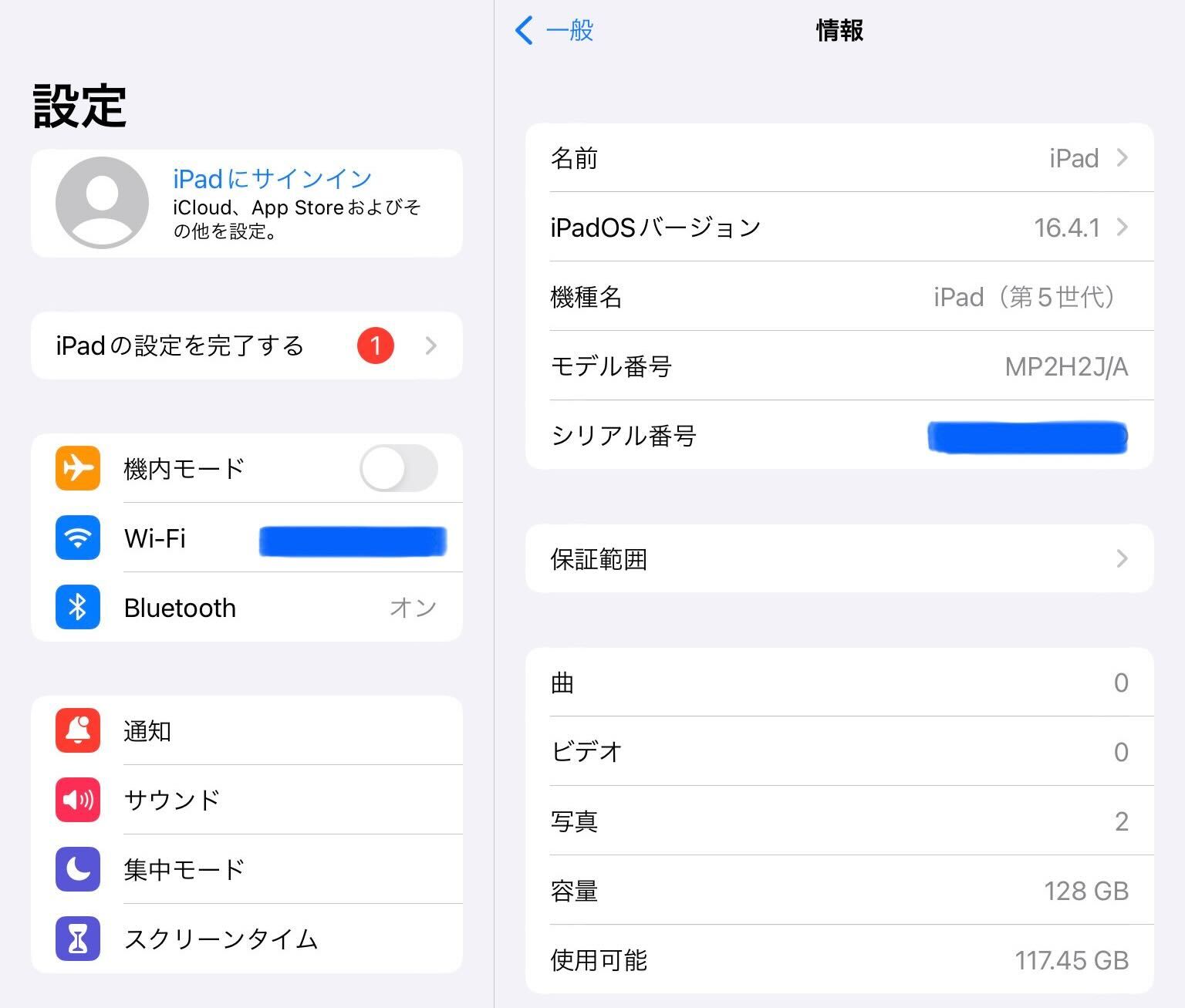Open the 名前 name row

click(839, 158)
